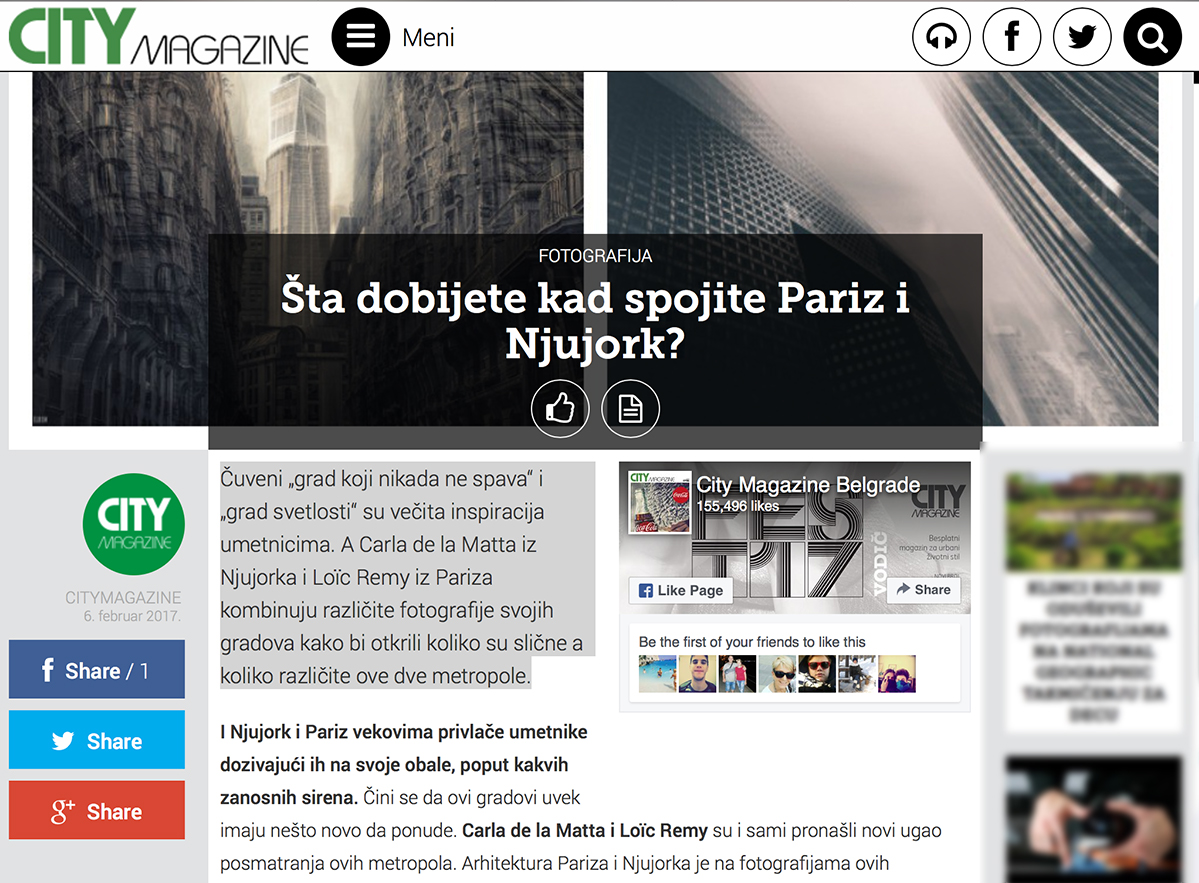Click the left hero skyscraper photo

pos(307,153)
